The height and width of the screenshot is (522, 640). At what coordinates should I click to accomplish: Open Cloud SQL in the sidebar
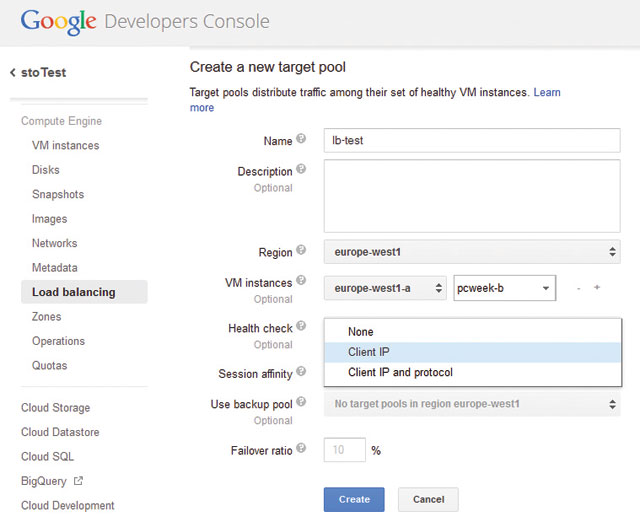[x=47, y=457]
